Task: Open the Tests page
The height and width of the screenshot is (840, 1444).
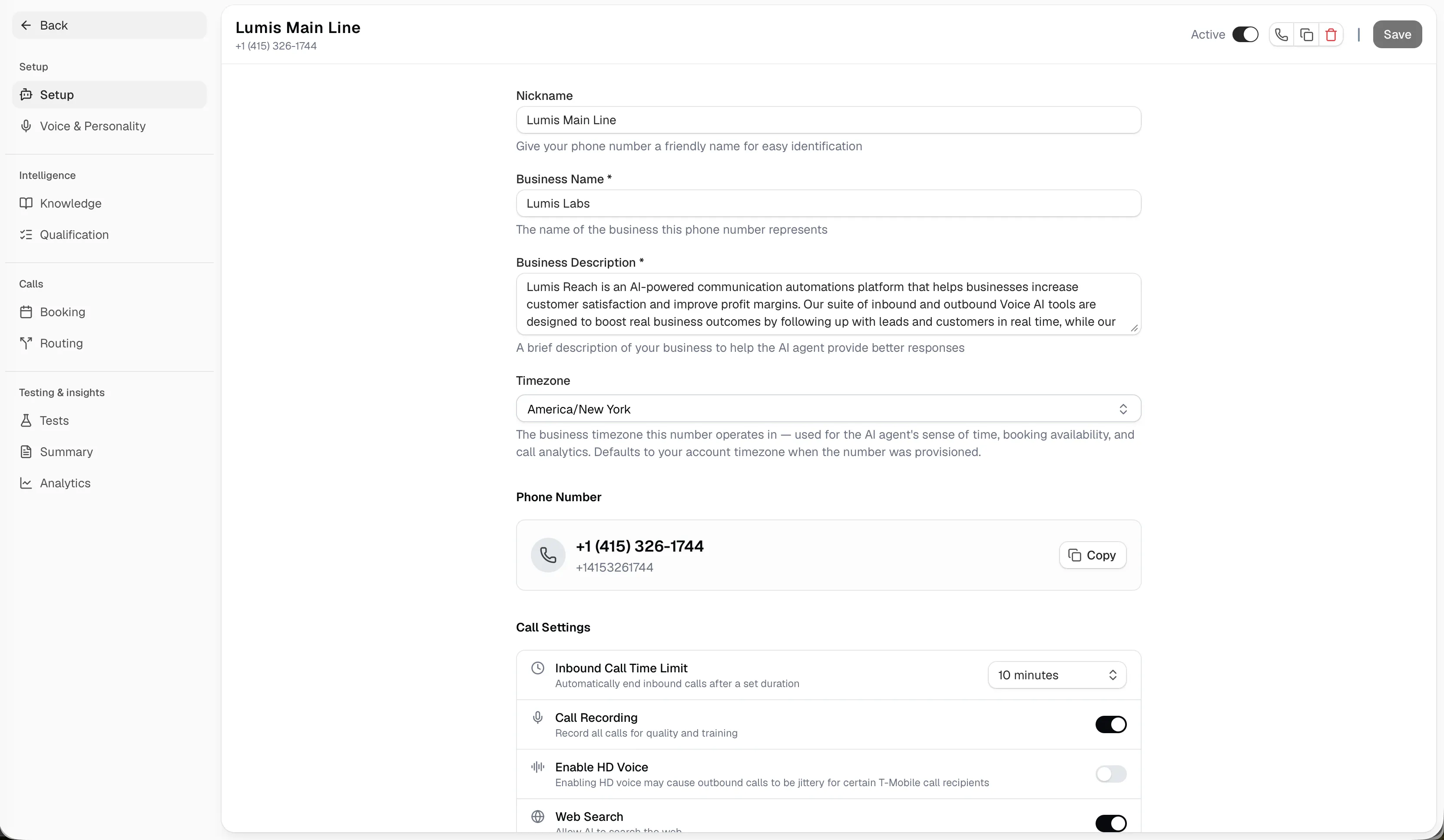Action: (x=109, y=420)
